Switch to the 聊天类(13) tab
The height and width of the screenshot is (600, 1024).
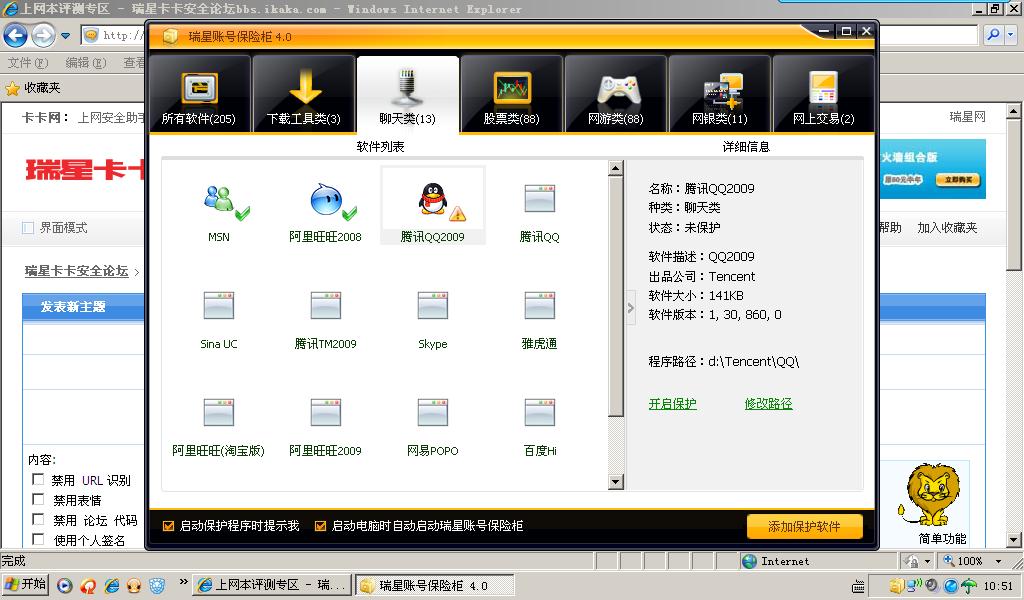coord(408,94)
